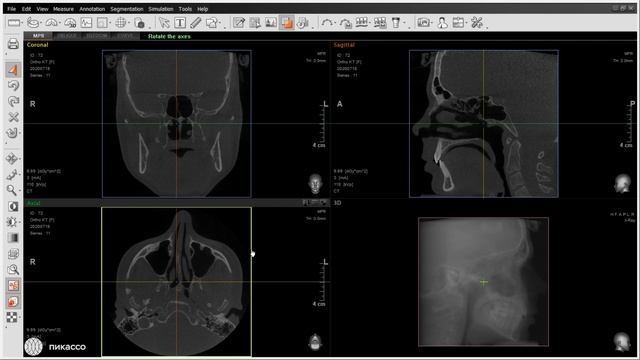The image size is (640, 360).
Task: Switch to the MPR tab
Action: tap(38, 36)
